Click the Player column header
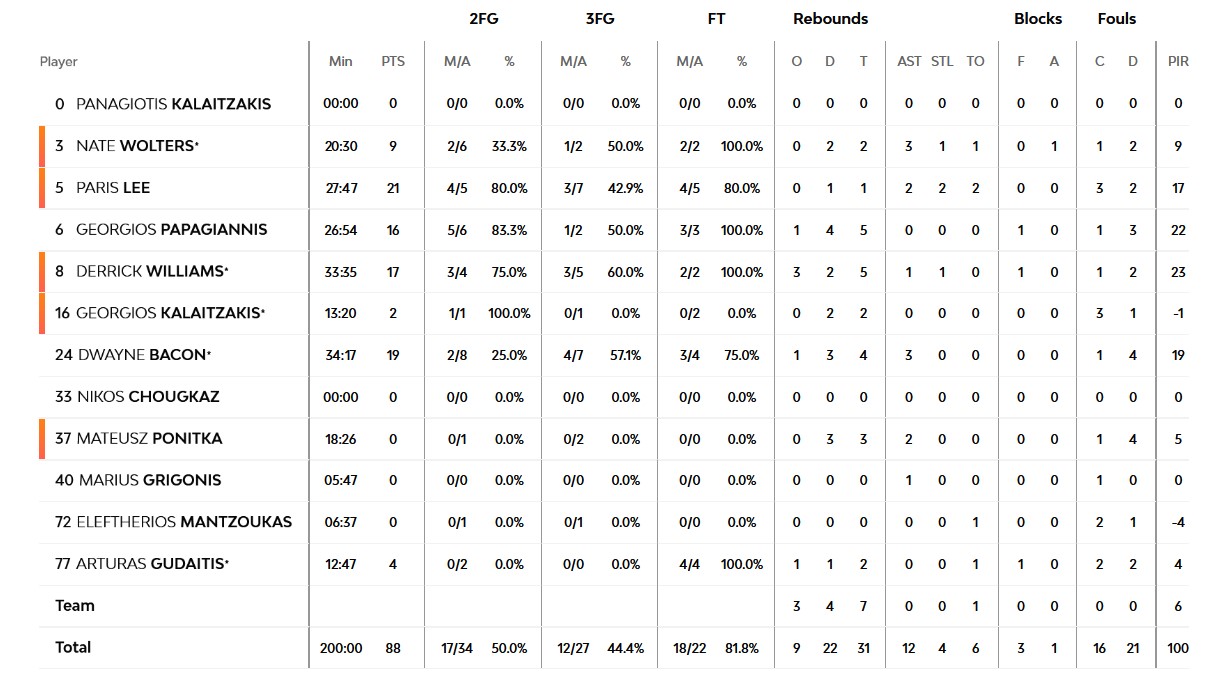The width and height of the screenshot is (1214, 687). click(x=59, y=62)
